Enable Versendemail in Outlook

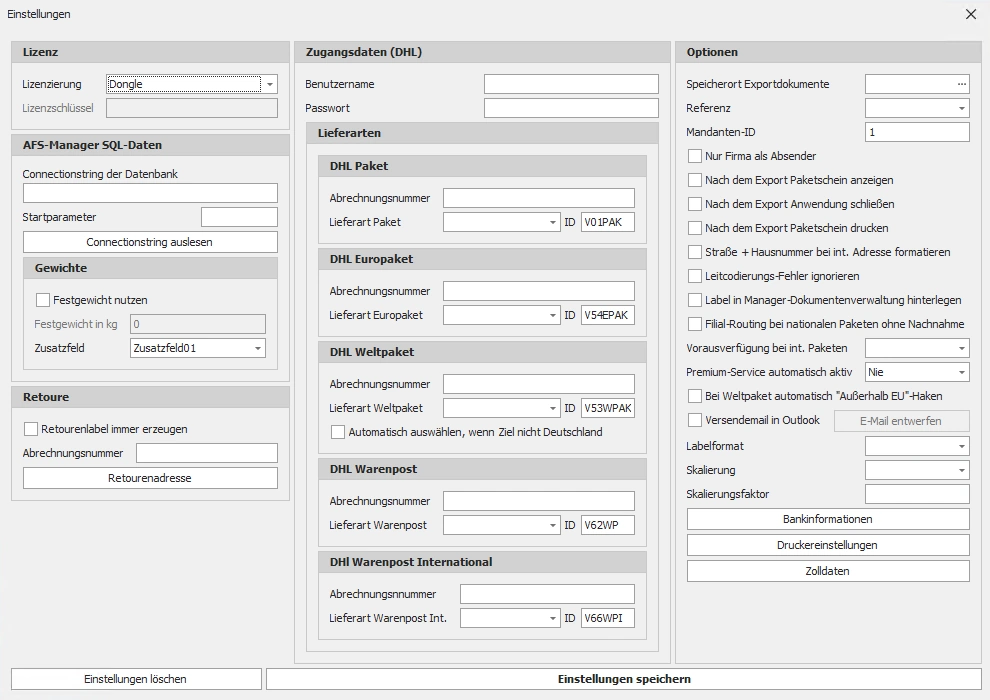tap(695, 420)
